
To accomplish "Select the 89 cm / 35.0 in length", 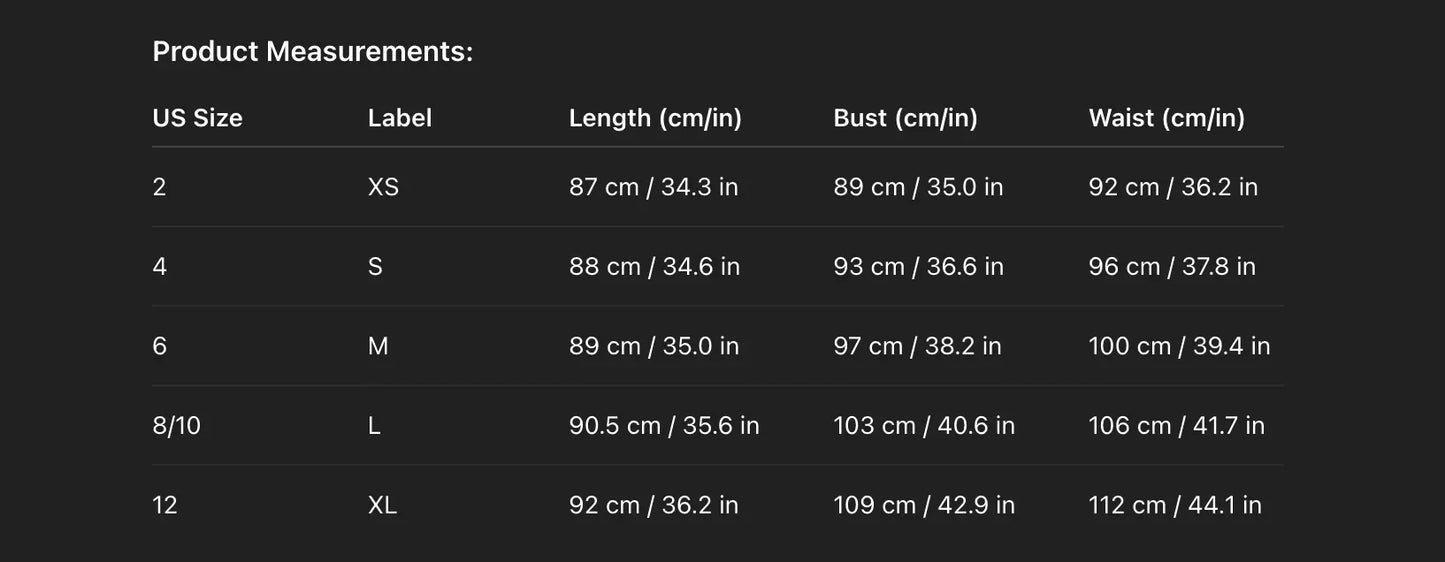I will click(654, 346).
